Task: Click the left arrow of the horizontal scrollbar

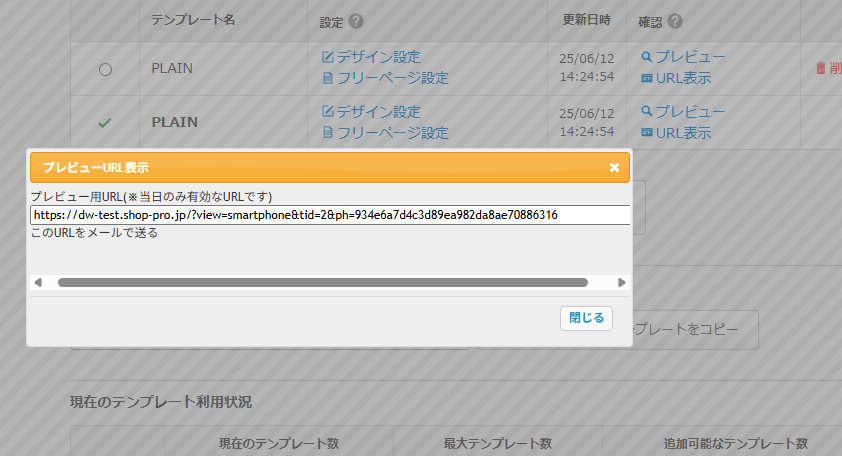Action: pos(38,283)
